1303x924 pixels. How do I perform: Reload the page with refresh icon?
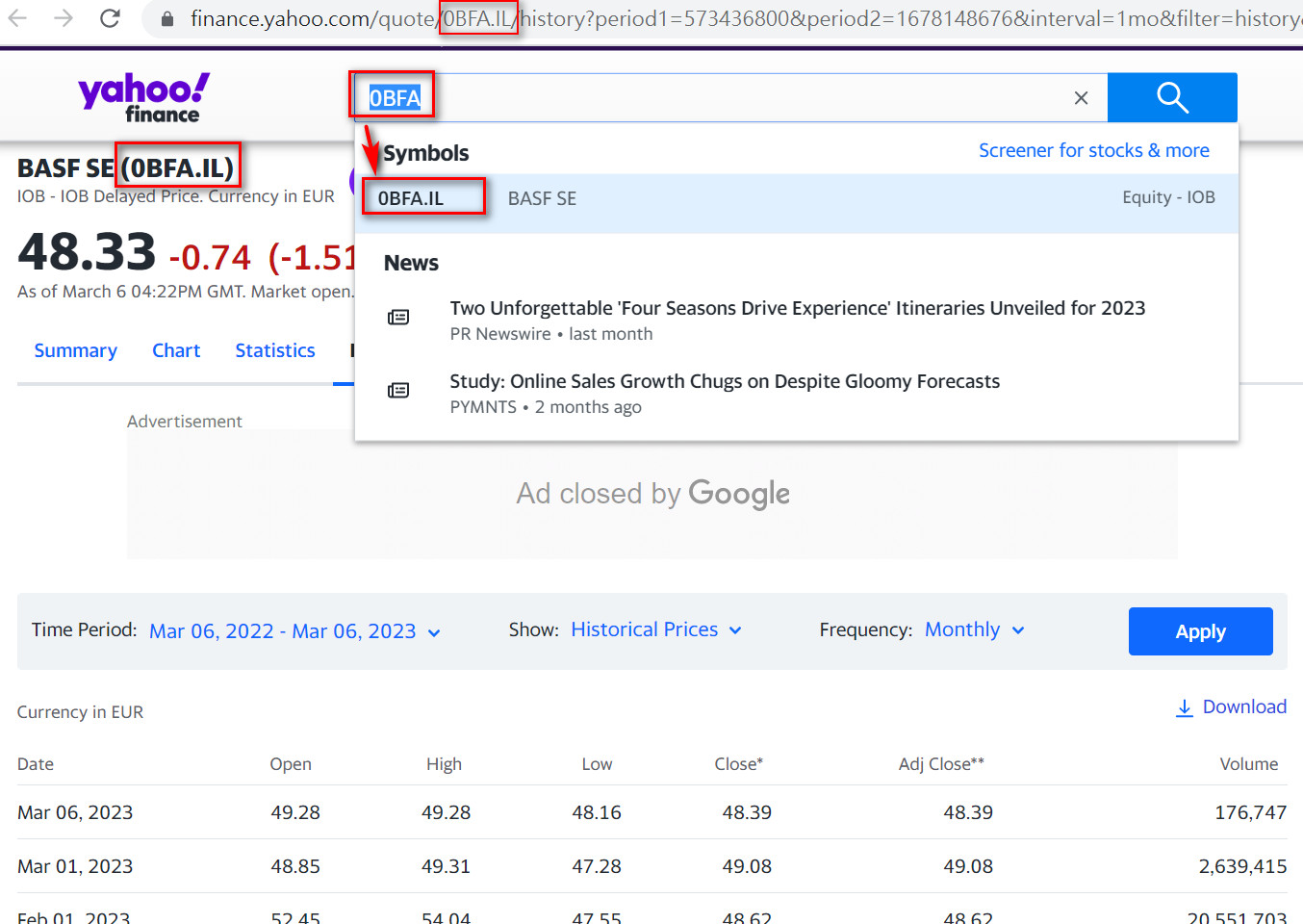click(x=110, y=17)
